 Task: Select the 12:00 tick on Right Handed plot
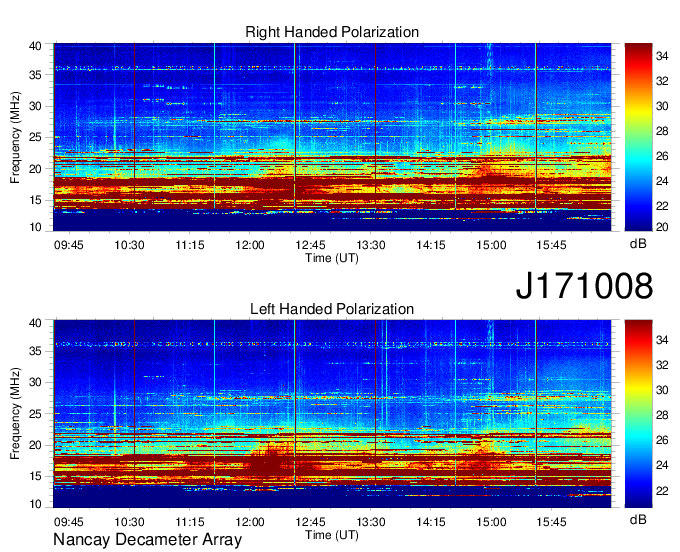250,245
